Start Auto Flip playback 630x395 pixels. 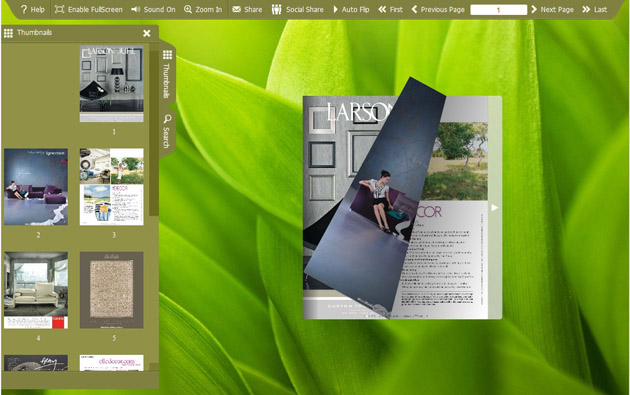coord(351,9)
